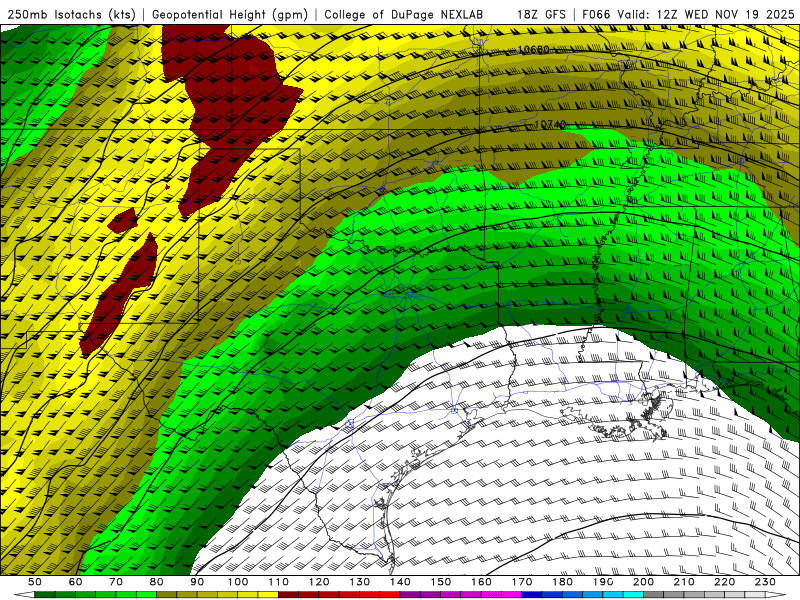Select the brightest green colorbar segment ending at 80
Viewport: 800px width, 600px height.
click(x=146, y=594)
